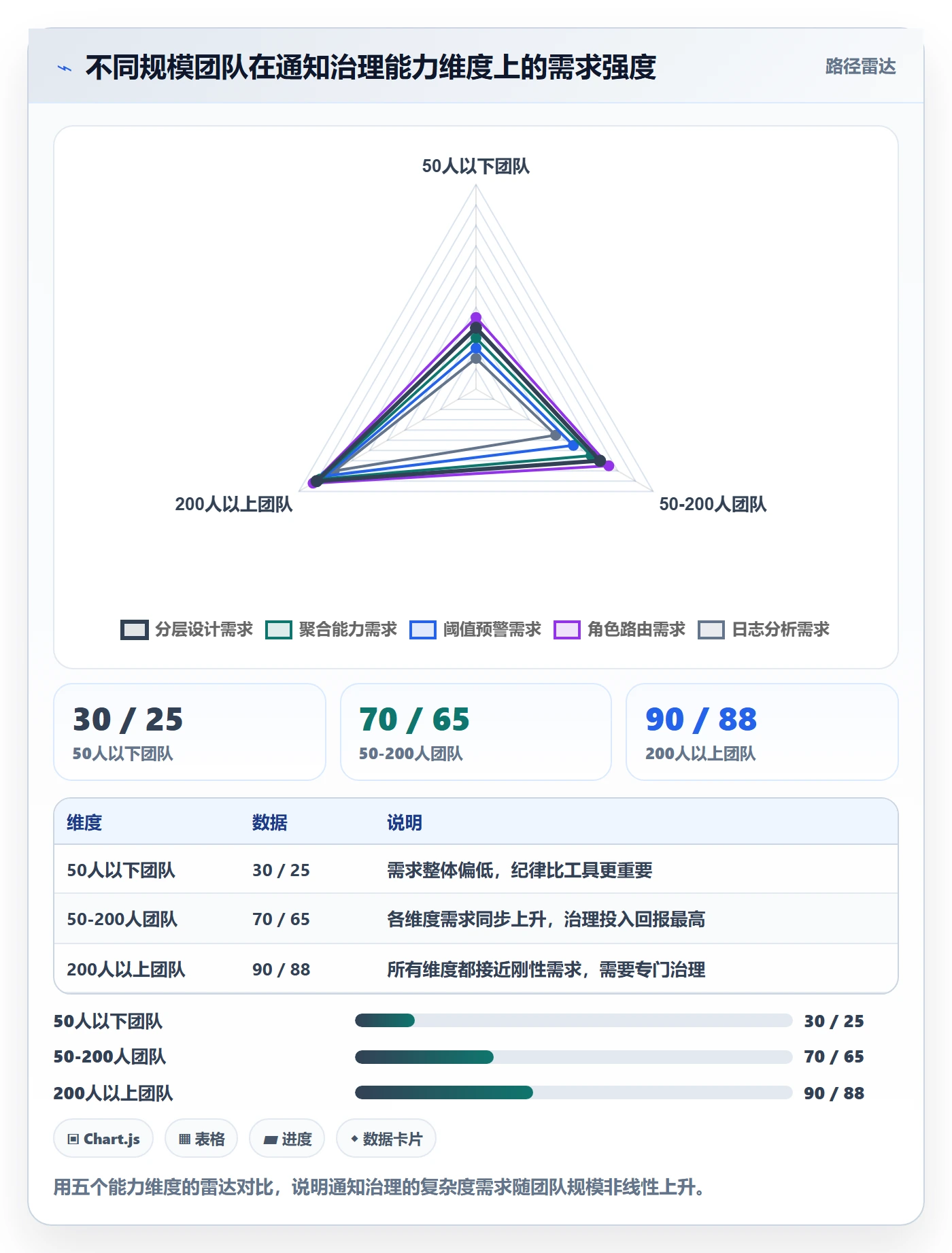
Task: Click the 50-200人团队 progress bar
Action: click(573, 1056)
